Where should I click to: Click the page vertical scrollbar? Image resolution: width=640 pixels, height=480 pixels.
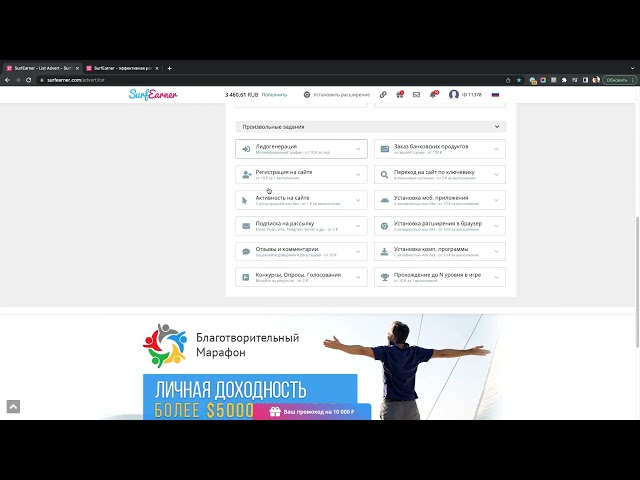pyautogui.click(x=637, y=282)
